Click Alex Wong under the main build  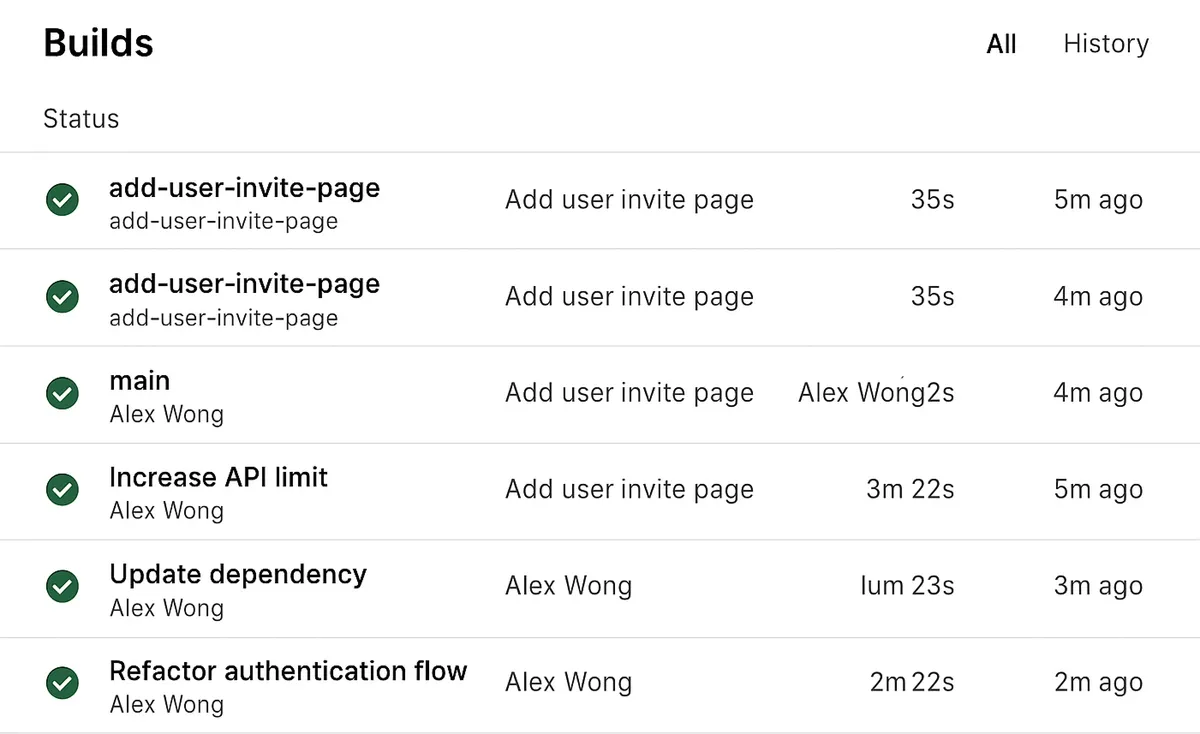166,414
